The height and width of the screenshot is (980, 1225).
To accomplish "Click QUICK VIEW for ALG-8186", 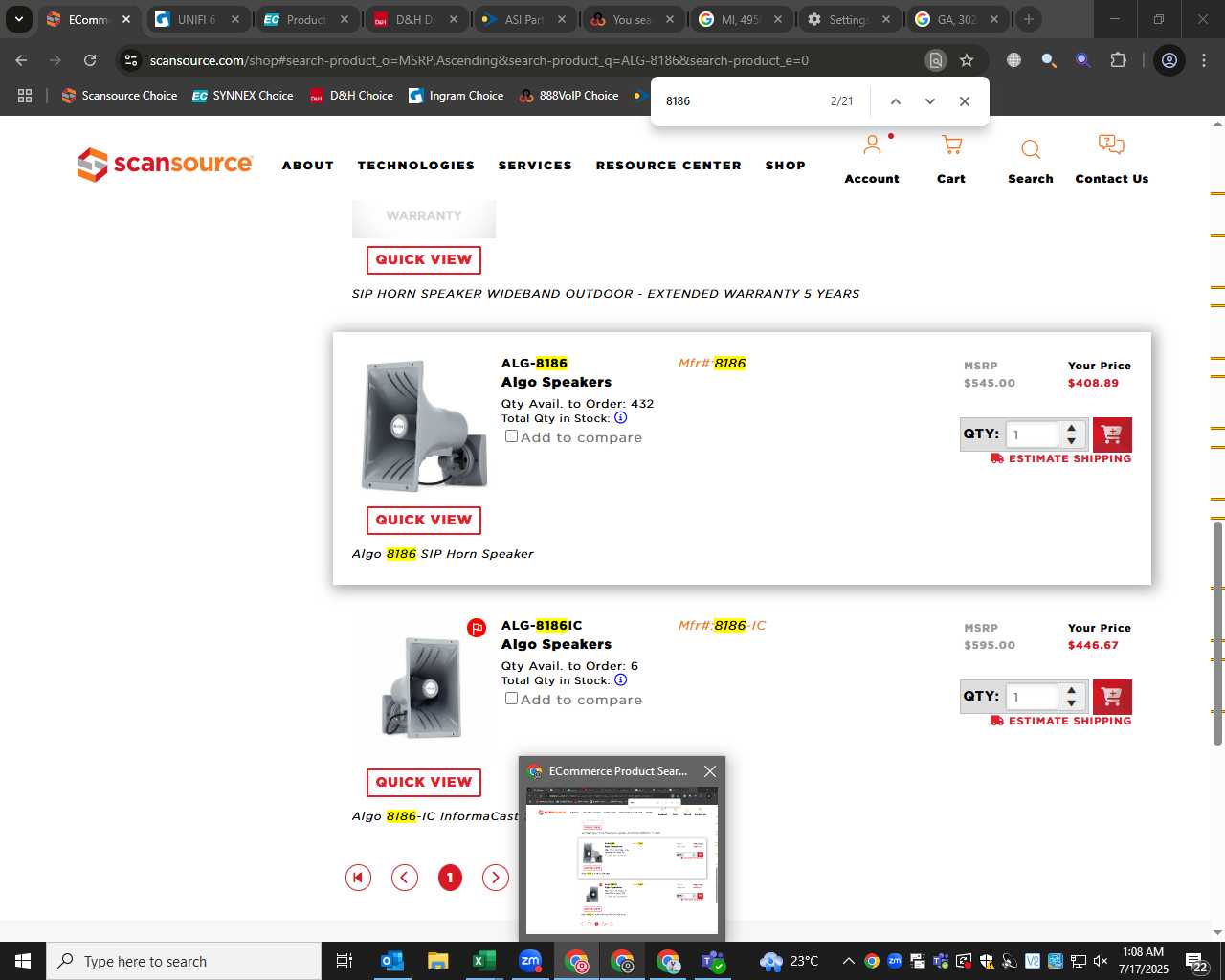I will click(x=424, y=520).
